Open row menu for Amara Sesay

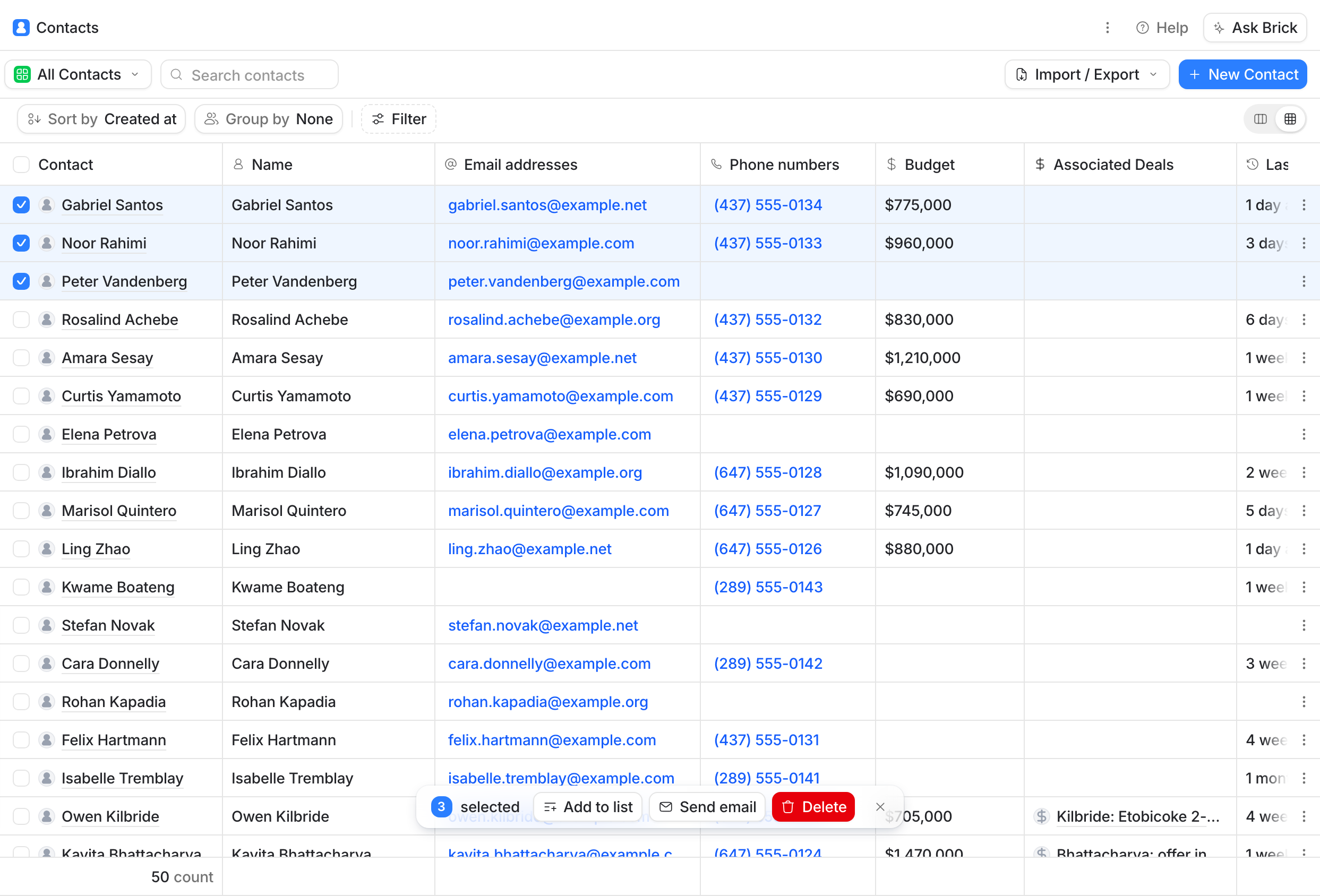point(1304,358)
